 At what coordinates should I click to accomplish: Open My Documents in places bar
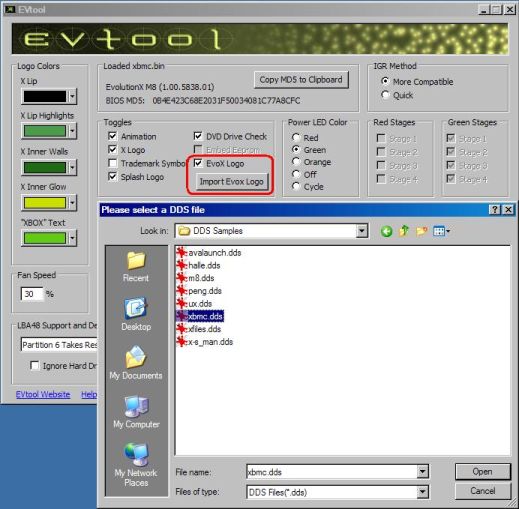tap(136, 363)
